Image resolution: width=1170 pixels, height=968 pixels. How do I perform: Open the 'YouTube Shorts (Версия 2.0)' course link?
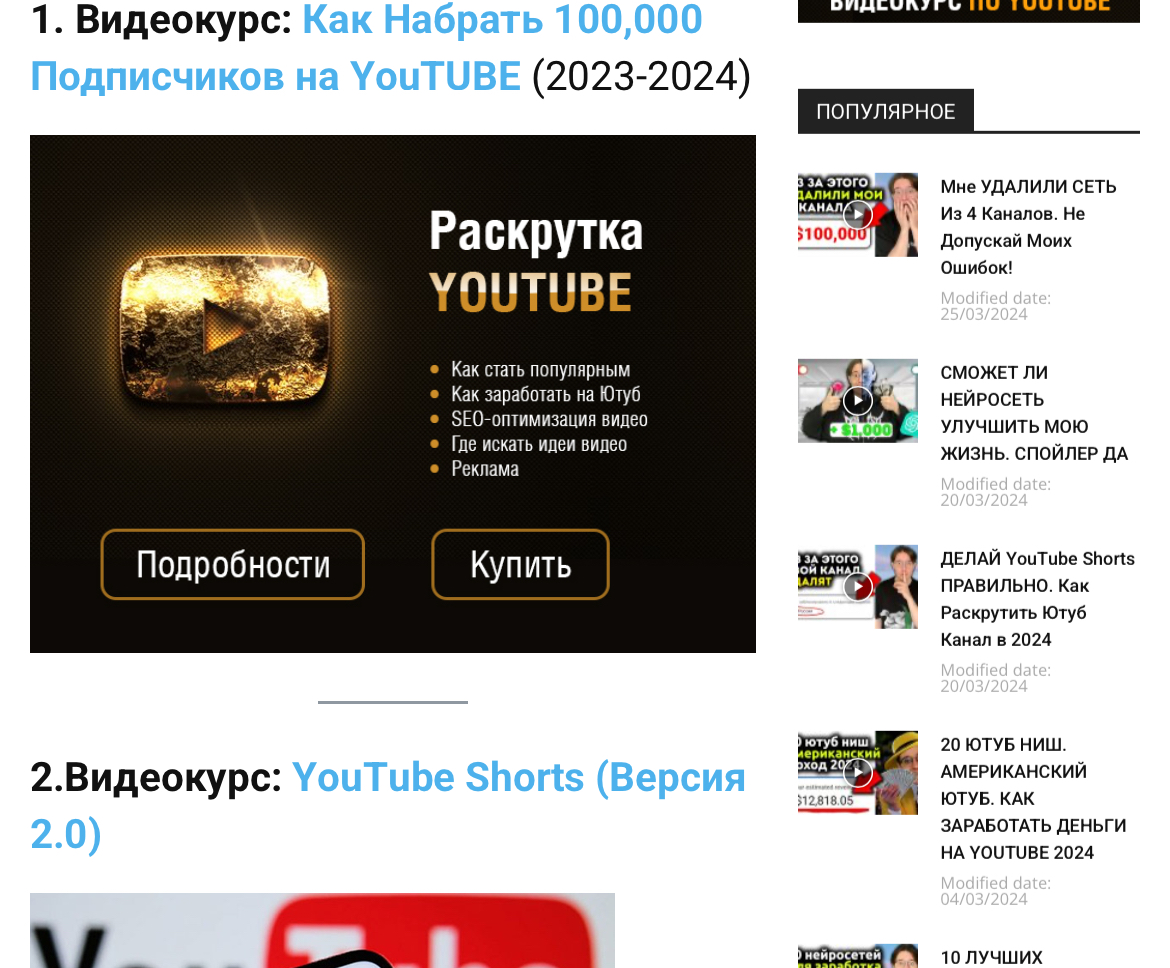388,805
